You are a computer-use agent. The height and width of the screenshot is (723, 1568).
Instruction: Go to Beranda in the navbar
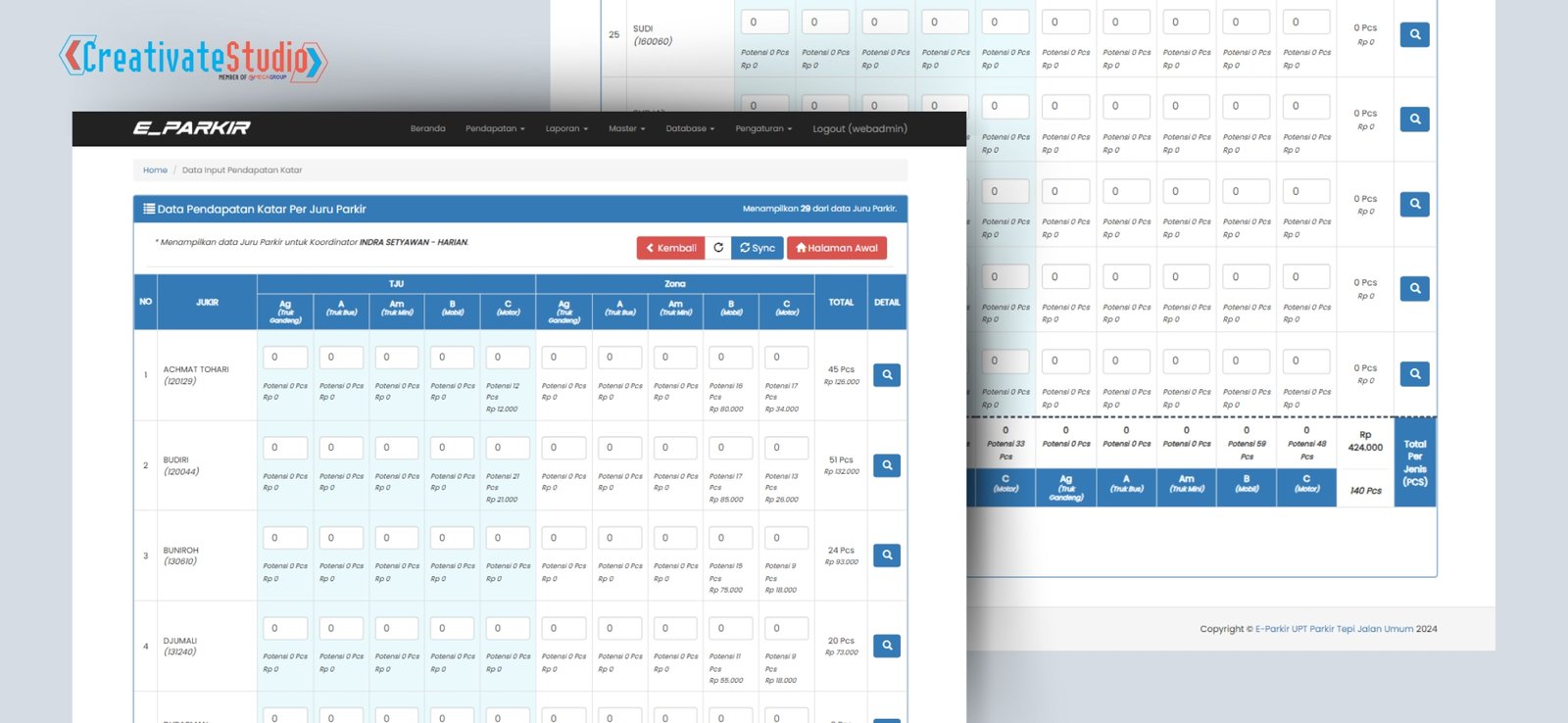tap(427, 128)
